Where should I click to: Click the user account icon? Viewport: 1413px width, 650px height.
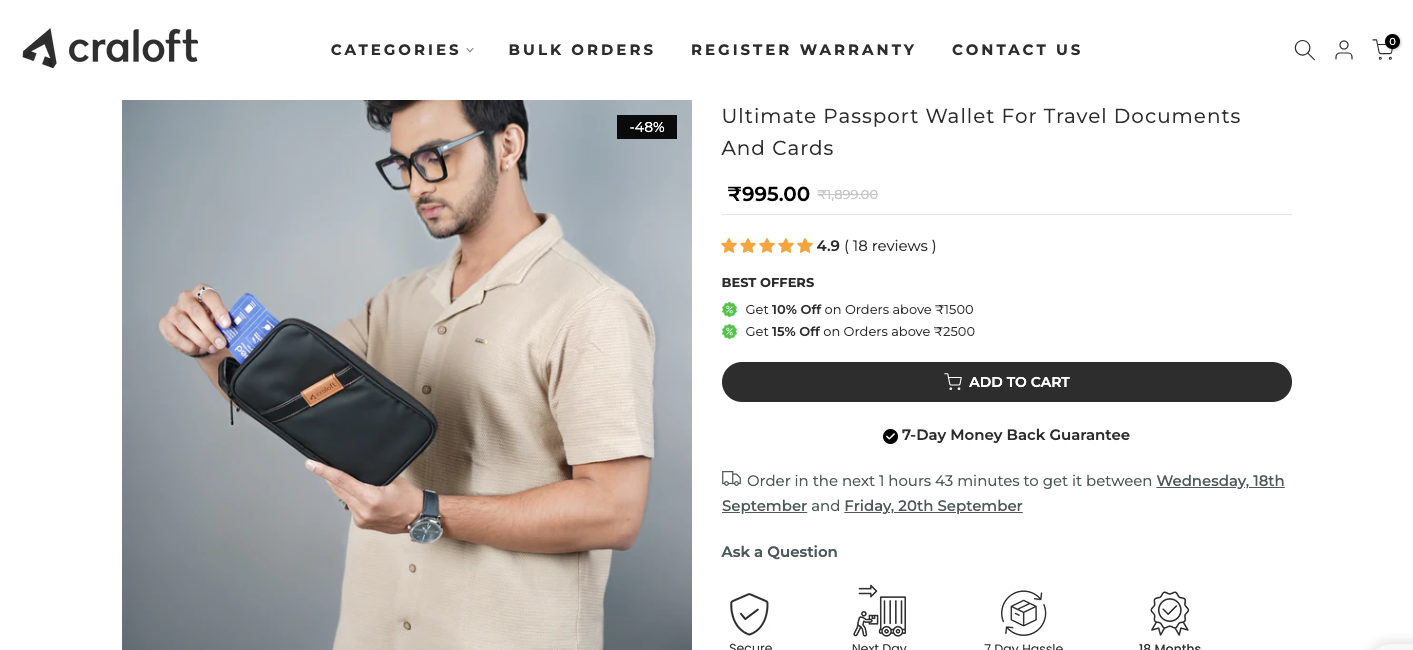1344,50
